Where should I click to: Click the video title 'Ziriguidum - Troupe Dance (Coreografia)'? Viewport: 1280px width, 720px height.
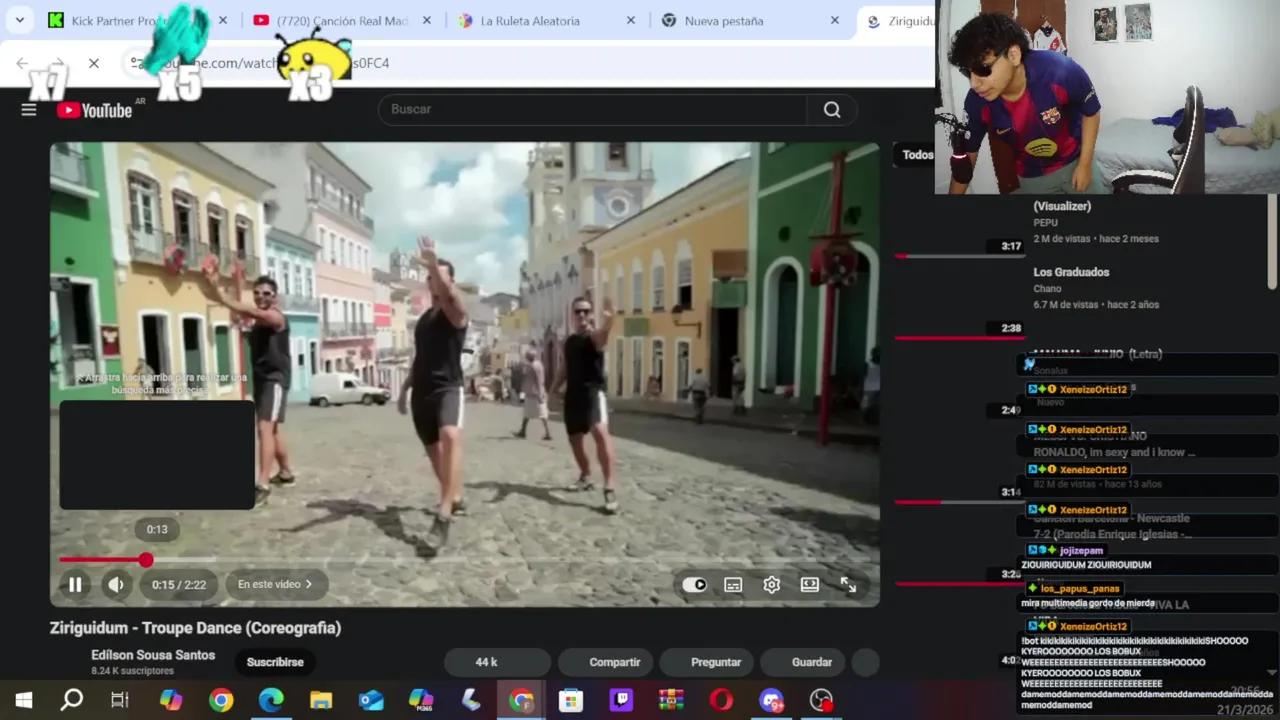pyautogui.click(x=196, y=628)
